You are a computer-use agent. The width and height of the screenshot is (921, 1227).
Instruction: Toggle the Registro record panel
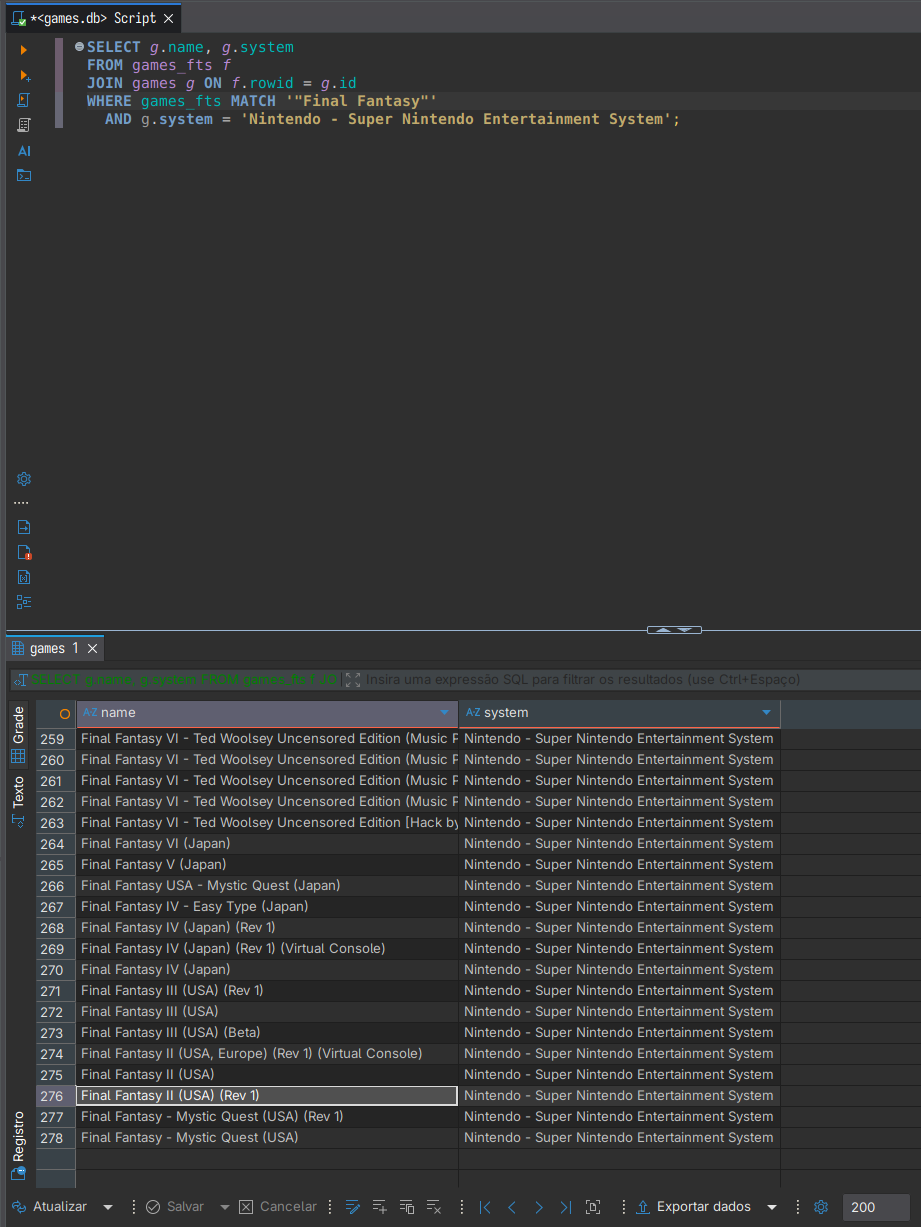pos(18,1145)
